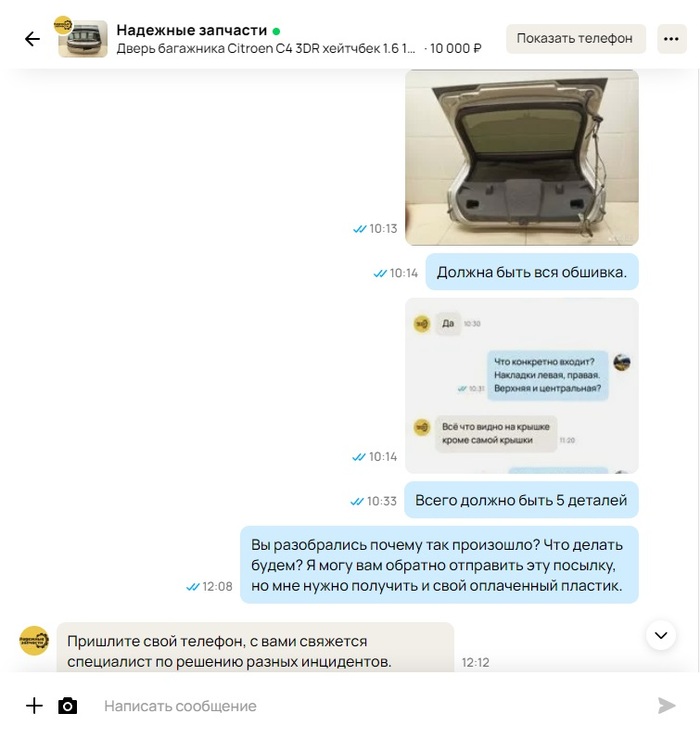Screen dimensions: 700x739
Task: Open the trunk door photo sent at 10:13
Action: click(x=521, y=157)
